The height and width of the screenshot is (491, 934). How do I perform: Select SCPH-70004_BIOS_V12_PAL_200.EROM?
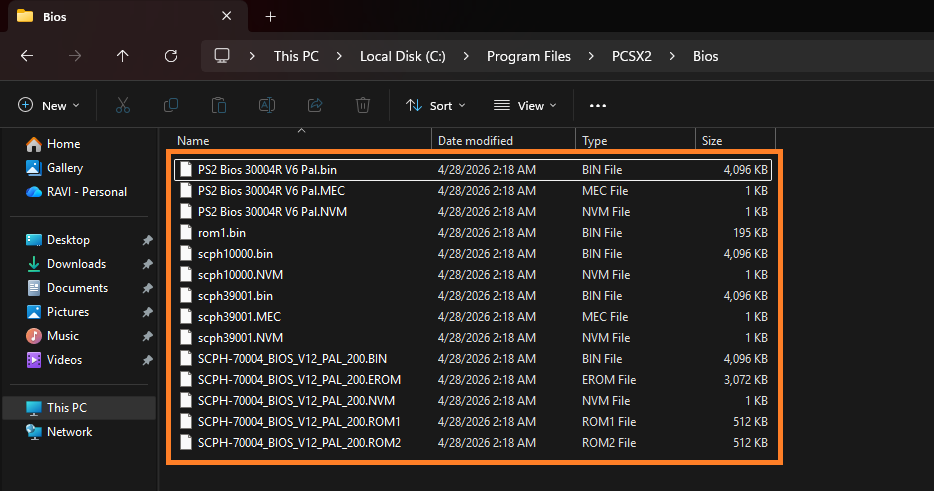pyautogui.click(x=473, y=380)
